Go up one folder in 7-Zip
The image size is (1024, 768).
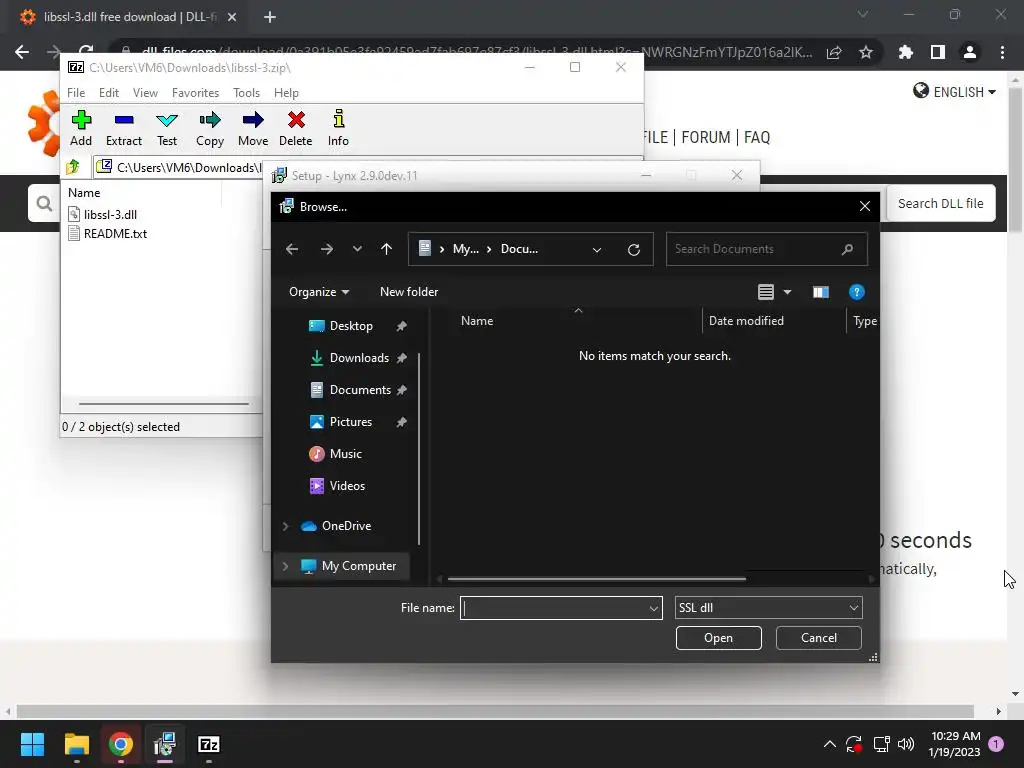tap(73, 167)
